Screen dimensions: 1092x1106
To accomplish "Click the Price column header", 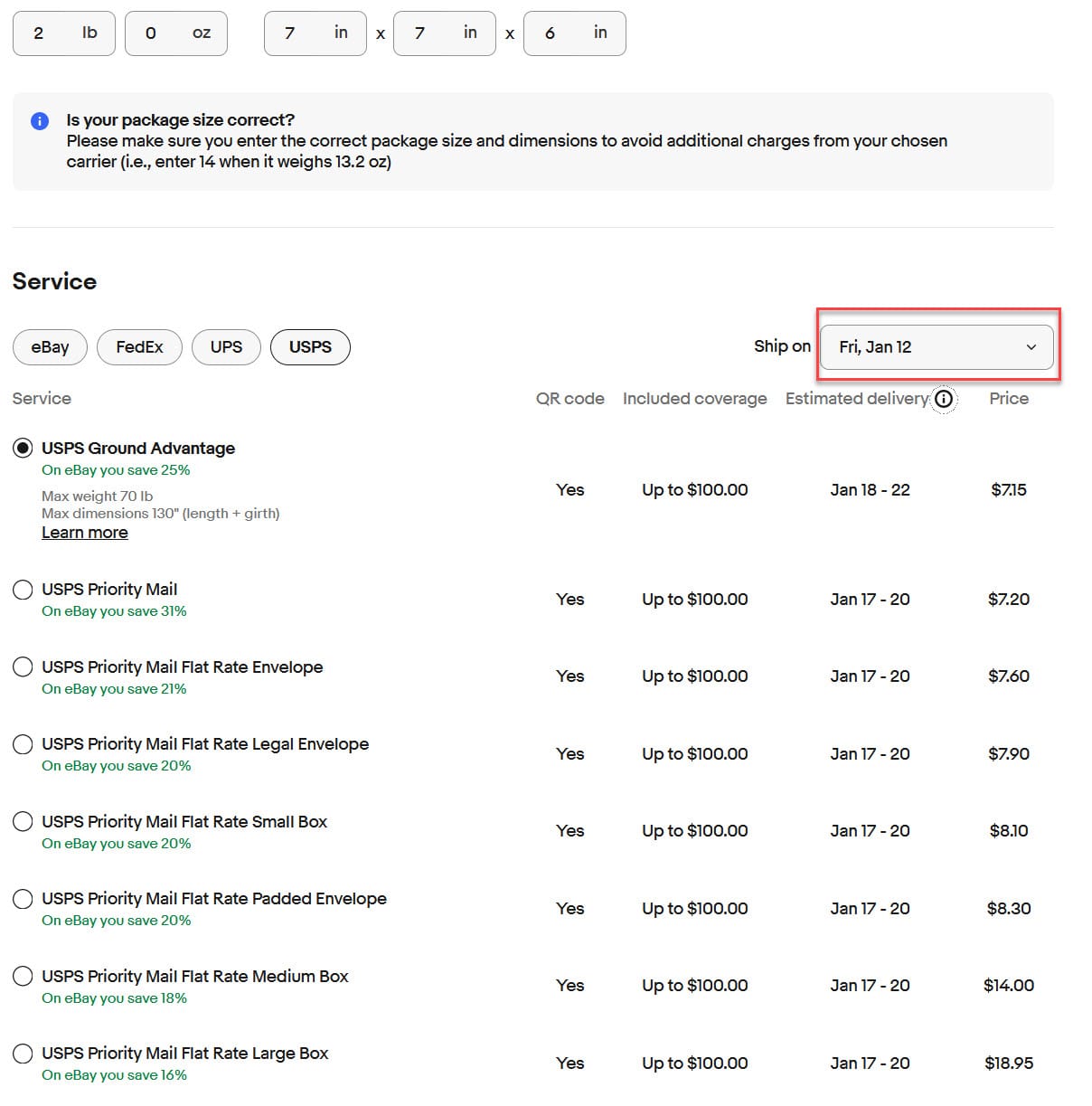I will click(1009, 399).
